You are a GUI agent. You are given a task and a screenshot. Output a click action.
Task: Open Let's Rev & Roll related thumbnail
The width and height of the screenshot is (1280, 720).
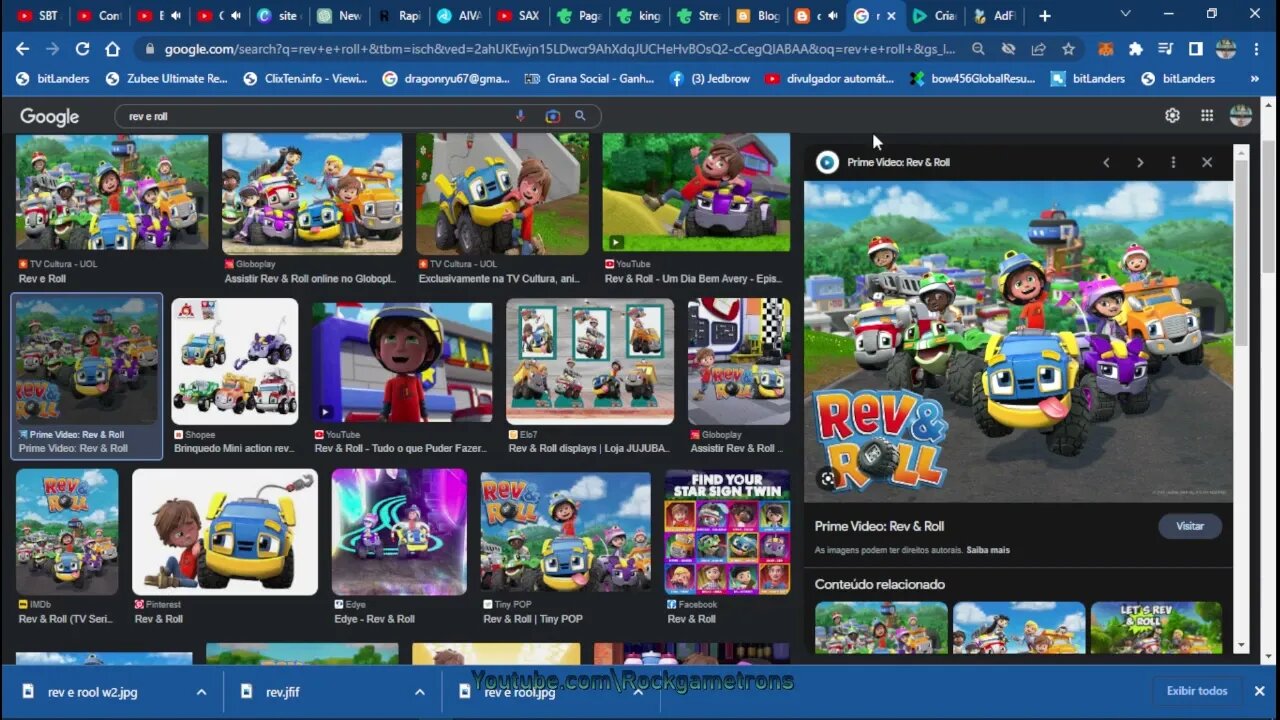point(1156,627)
